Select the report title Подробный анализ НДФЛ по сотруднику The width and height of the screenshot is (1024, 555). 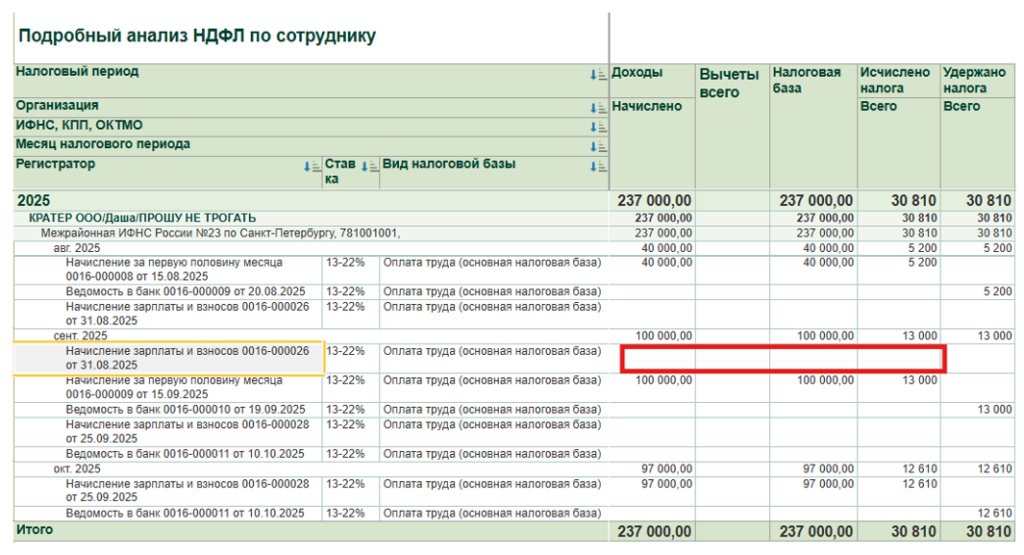(x=197, y=36)
